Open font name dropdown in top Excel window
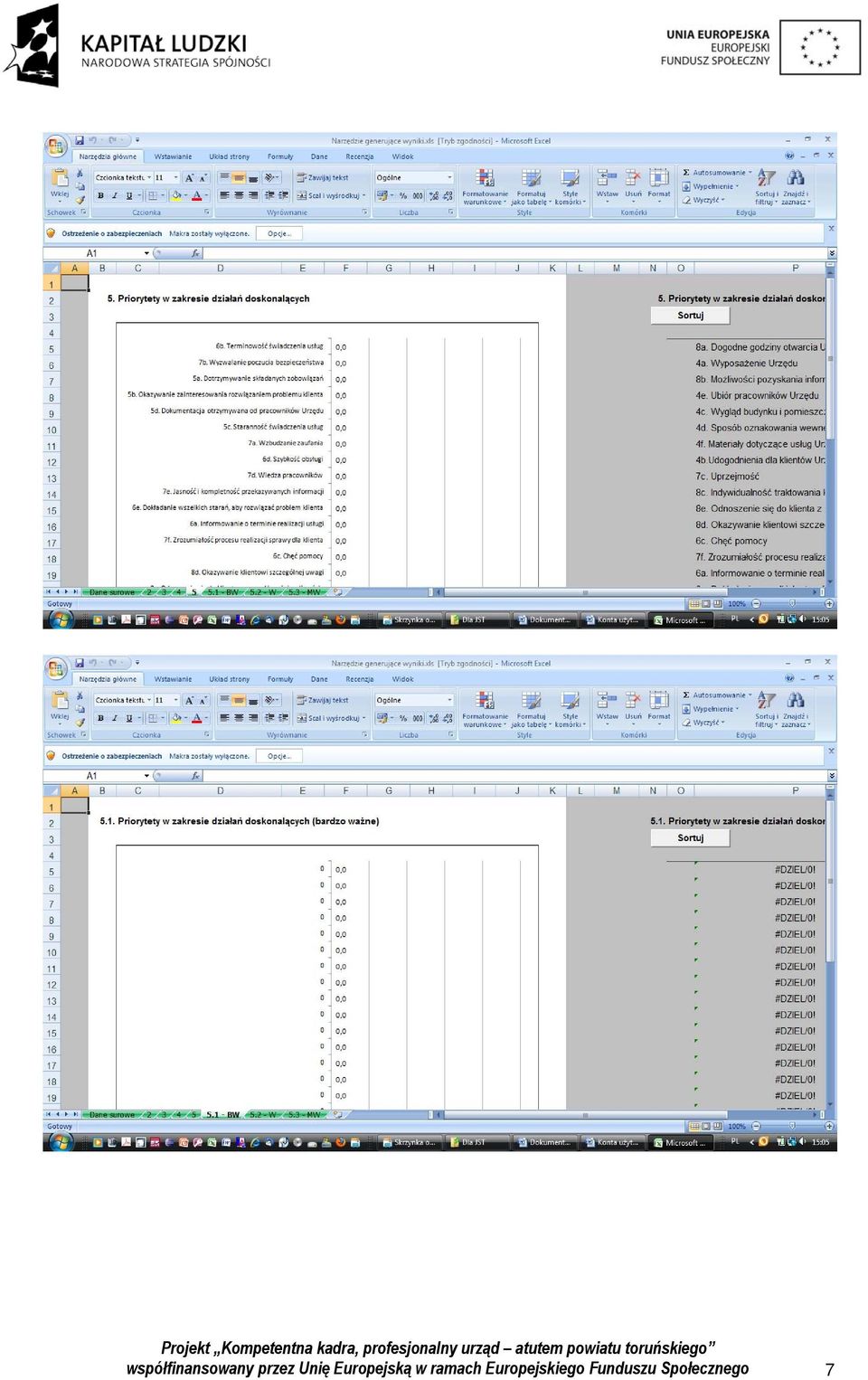The width and height of the screenshot is (868, 1380). point(149,178)
